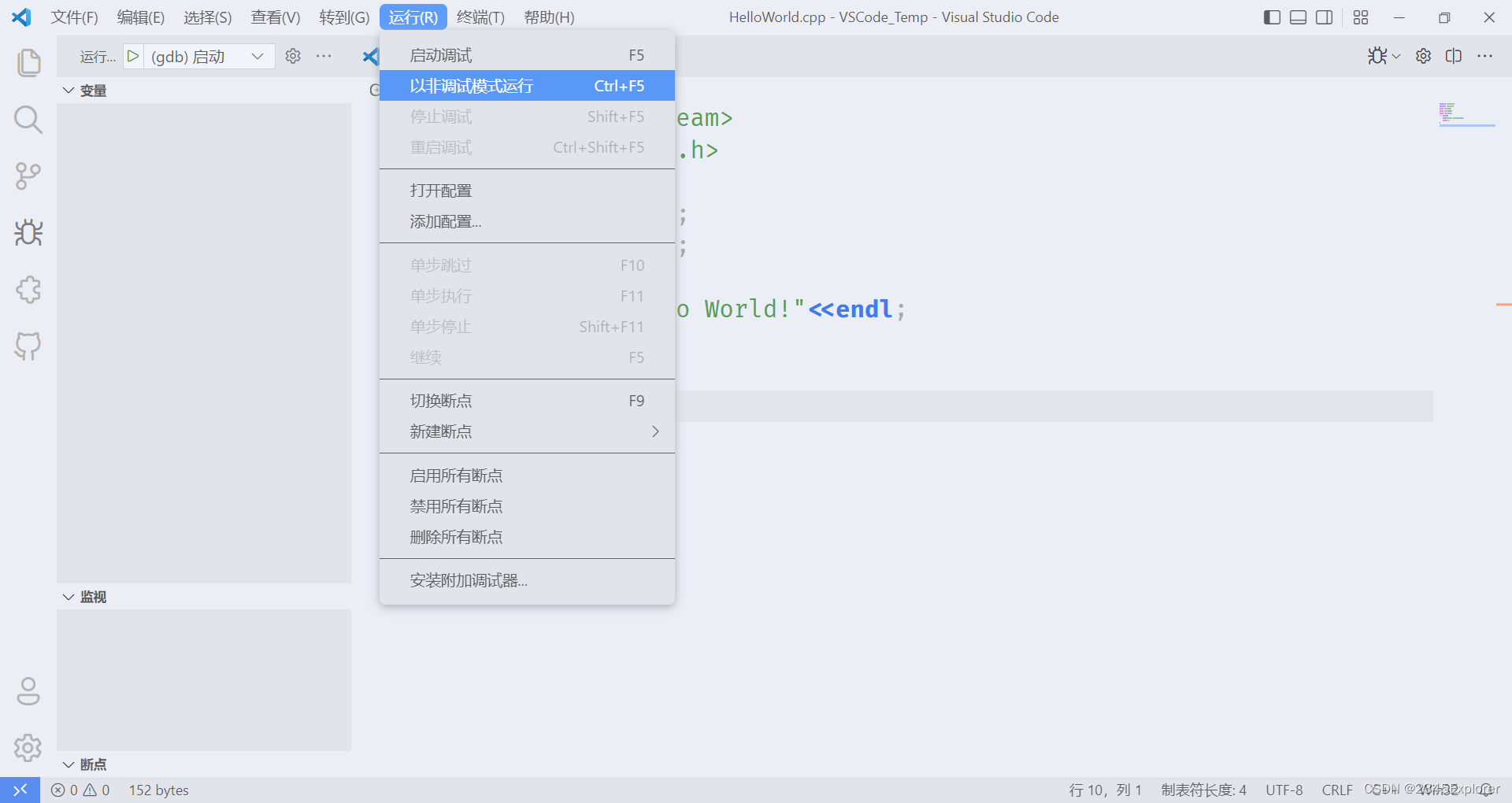Screen dimensions: 1512x803
Task: Open the 转到(G) menu
Action: [x=344, y=17]
